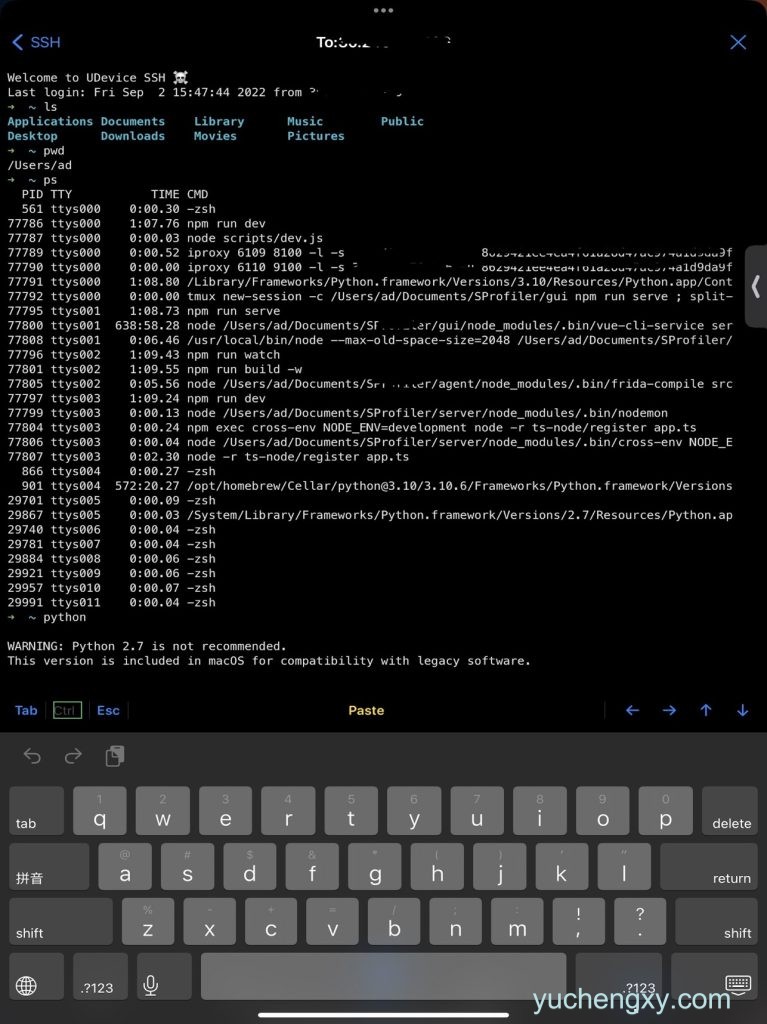Go back to the SSH list
Viewport: 767px width, 1024px height.
coord(36,42)
